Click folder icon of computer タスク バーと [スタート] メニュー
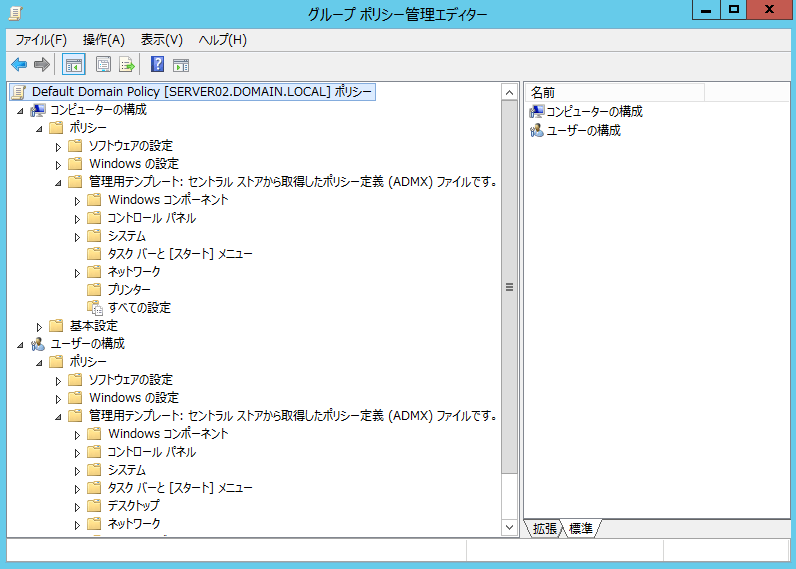Image resolution: width=796 pixels, height=569 pixels. click(94, 253)
